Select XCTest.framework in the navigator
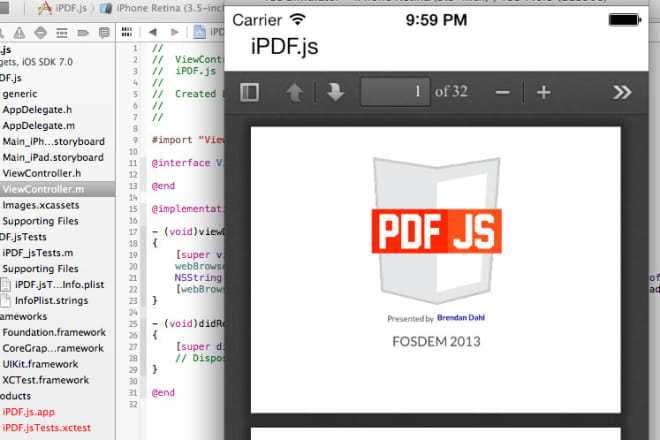This screenshot has height=440, width=660. [46, 380]
